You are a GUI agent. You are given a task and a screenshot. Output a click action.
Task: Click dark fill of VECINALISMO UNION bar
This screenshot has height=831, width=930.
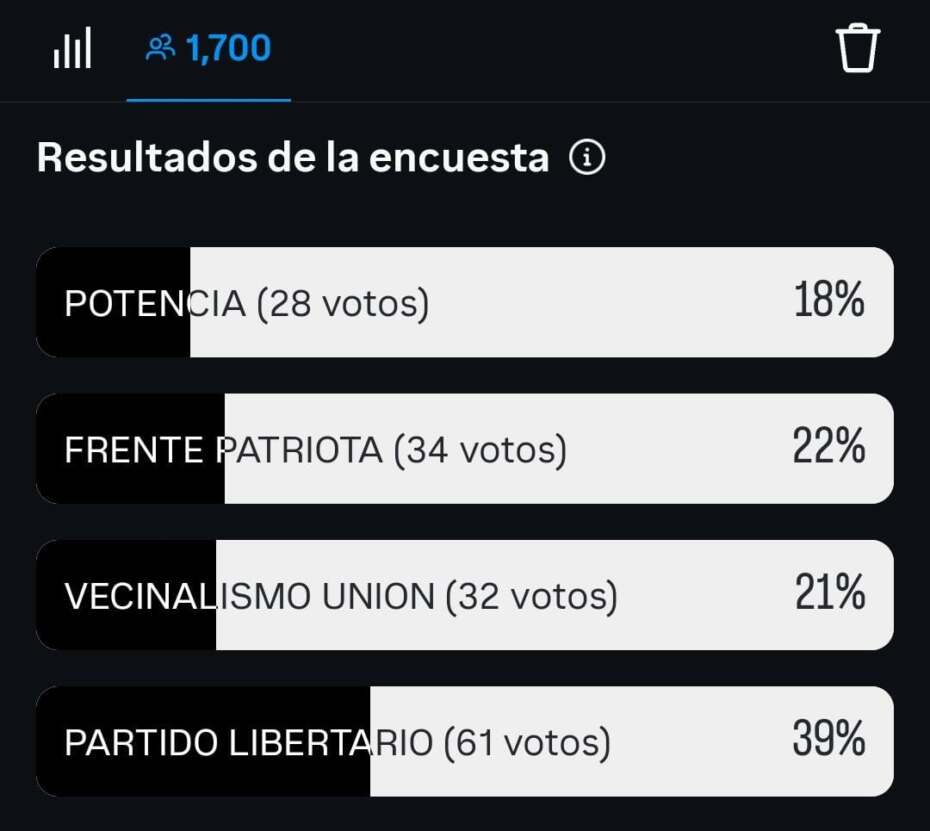click(126, 595)
